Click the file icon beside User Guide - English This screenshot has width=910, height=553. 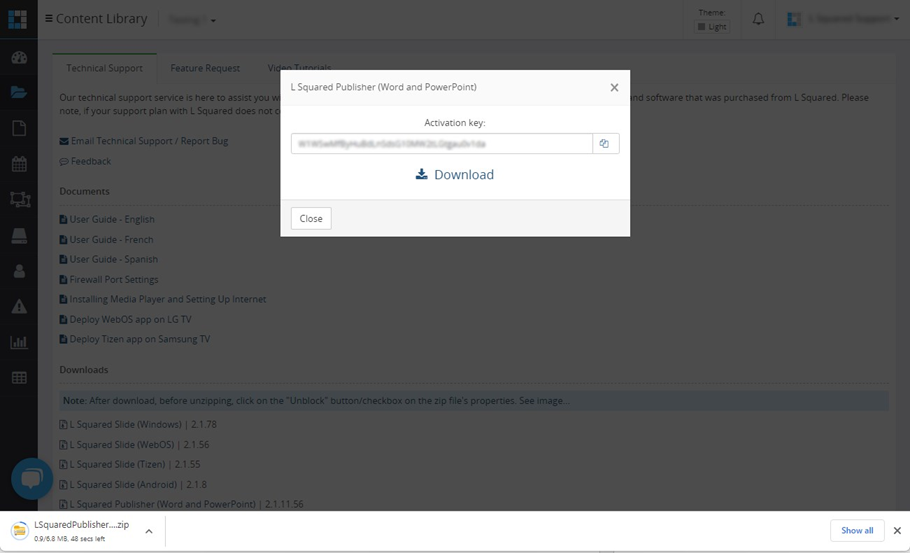coord(63,219)
